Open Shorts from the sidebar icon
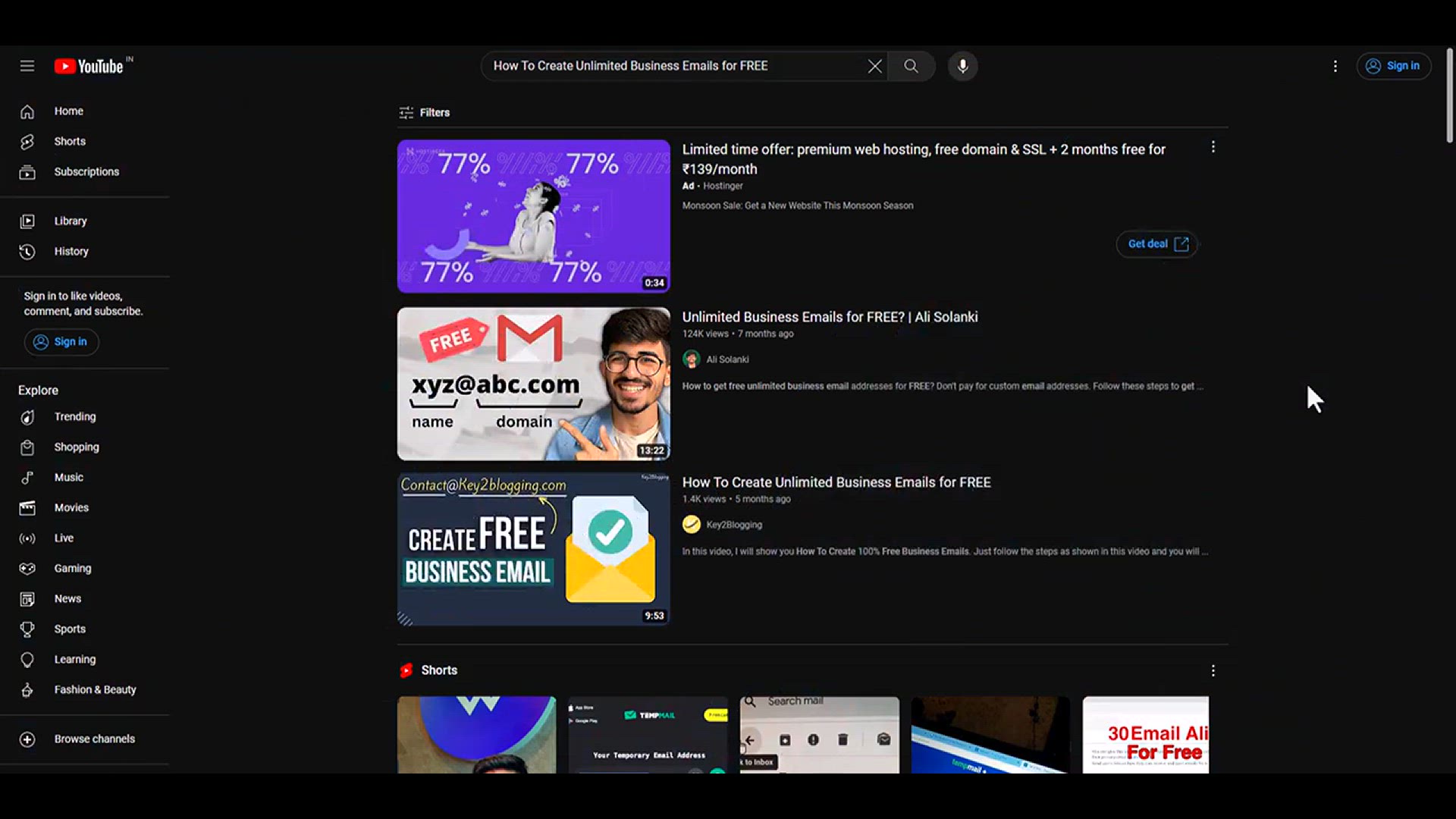The width and height of the screenshot is (1456, 819). pyautogui.click(x=27, y=142)
